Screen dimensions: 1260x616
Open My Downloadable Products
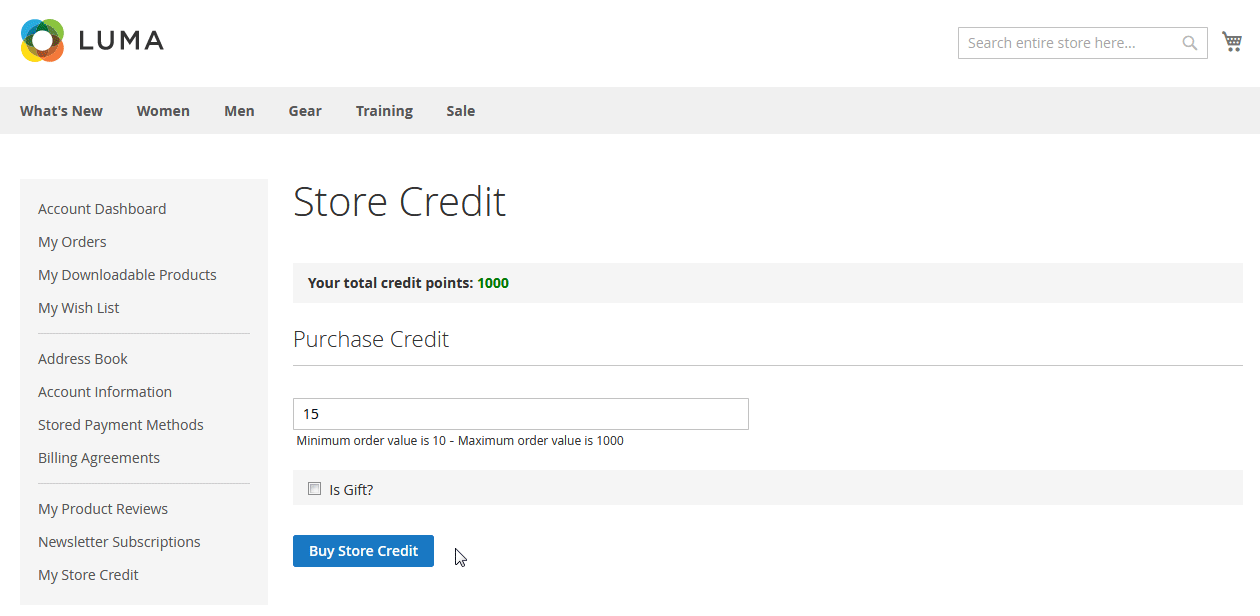click(127, 275)
